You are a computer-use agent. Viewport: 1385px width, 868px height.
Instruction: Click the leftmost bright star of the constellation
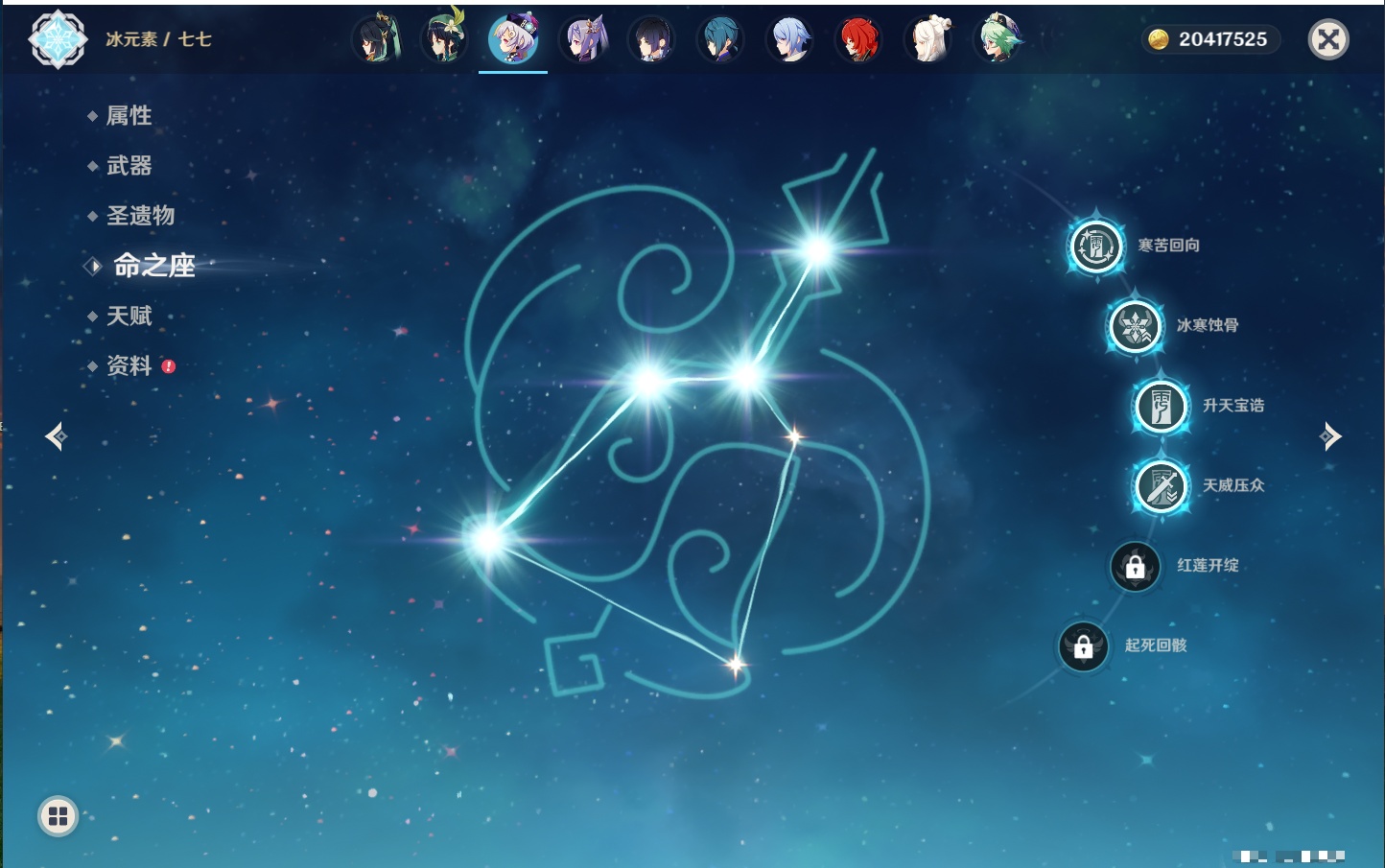click(487, 539)
